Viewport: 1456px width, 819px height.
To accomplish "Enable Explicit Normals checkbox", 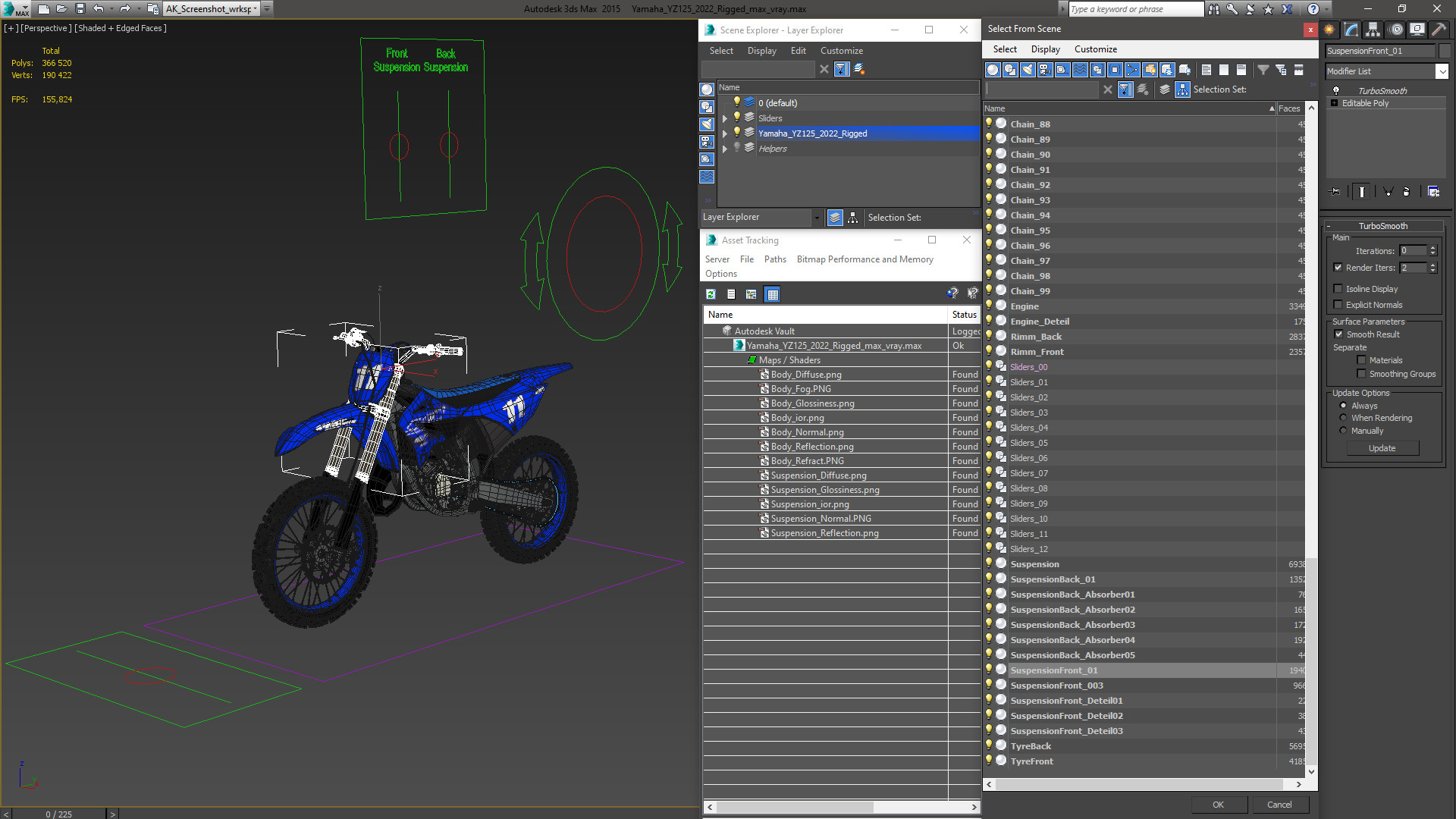I will click(1338, 304).
